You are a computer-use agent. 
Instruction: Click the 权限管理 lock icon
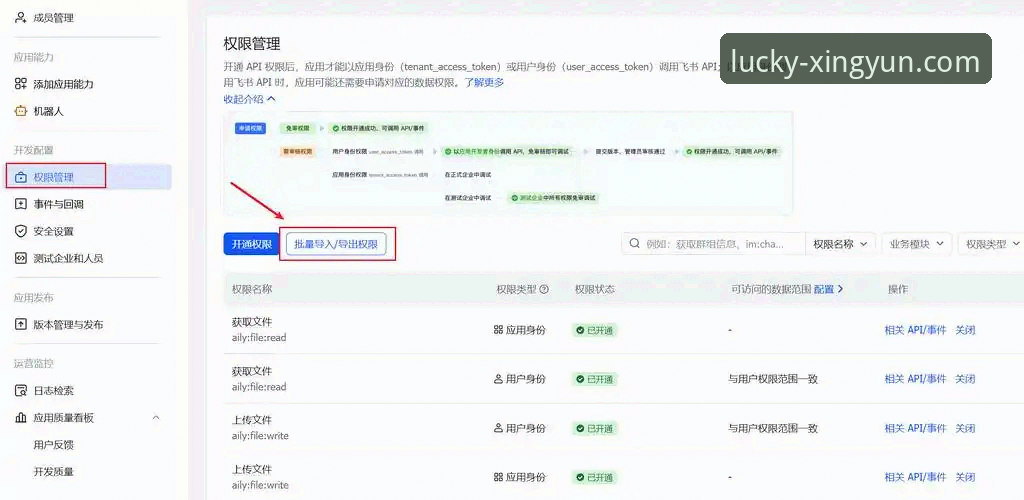[x=21, y=178]
